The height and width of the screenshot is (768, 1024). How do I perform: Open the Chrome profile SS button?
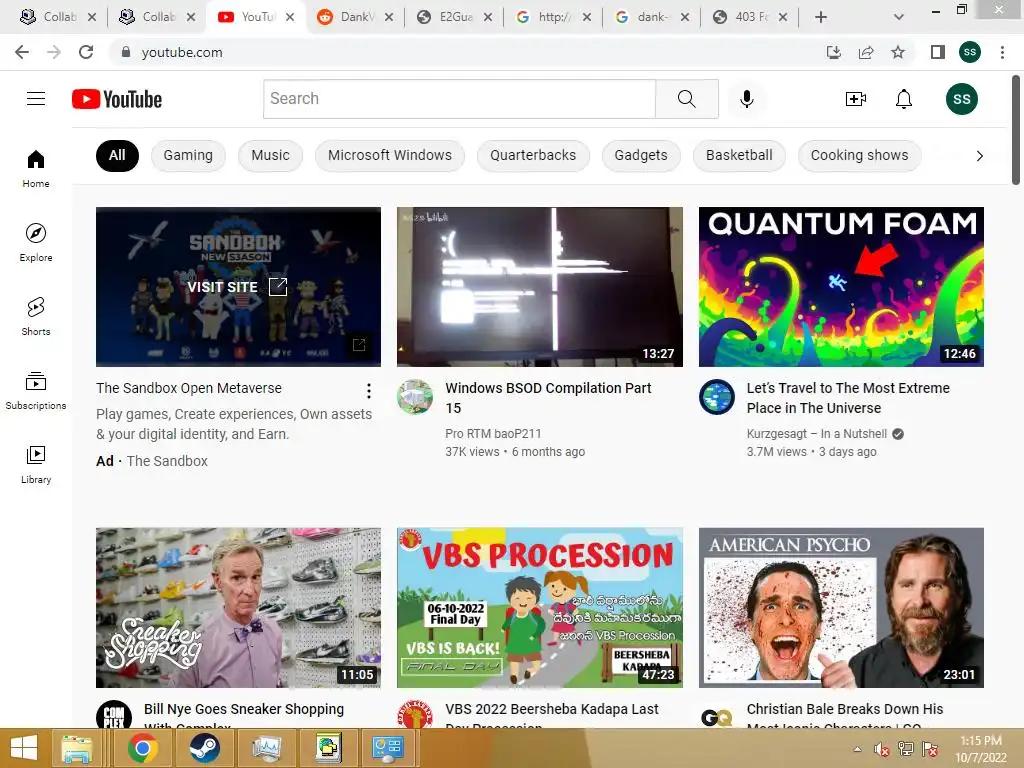pos(970,52)
